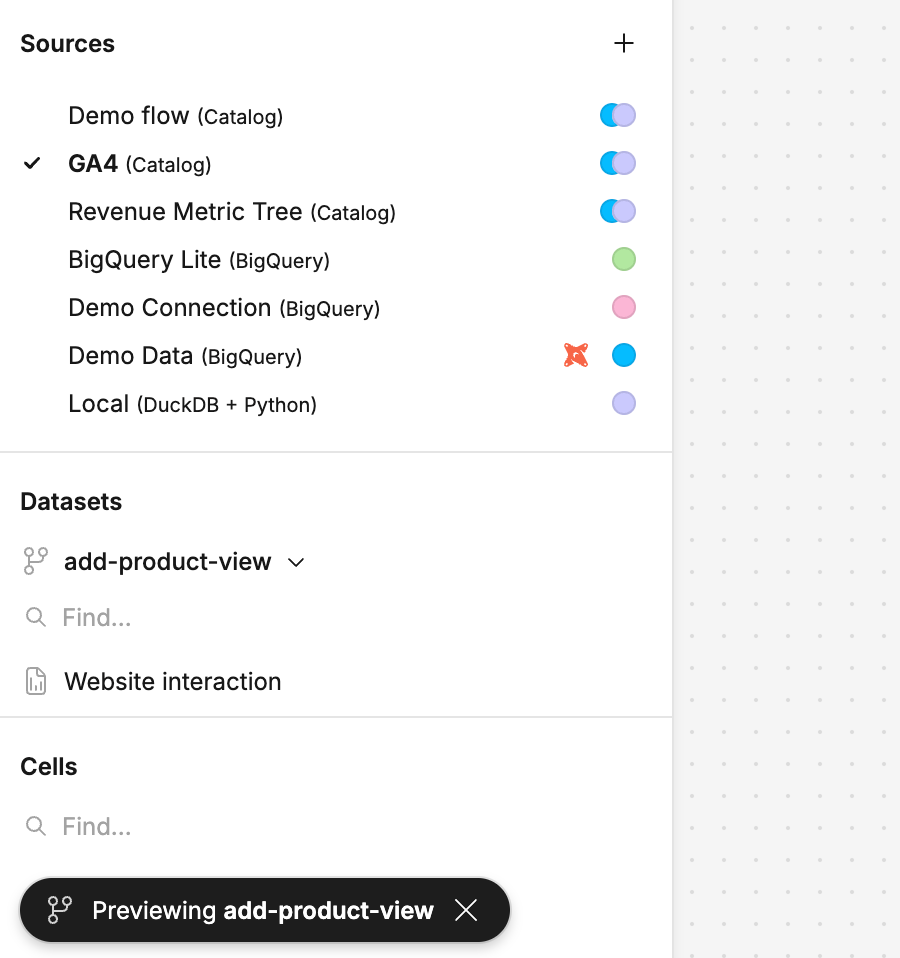The image size is (900, 958).
Task: Toggle the Revenue Metric Tree source indicator
Action: (618, 211)
